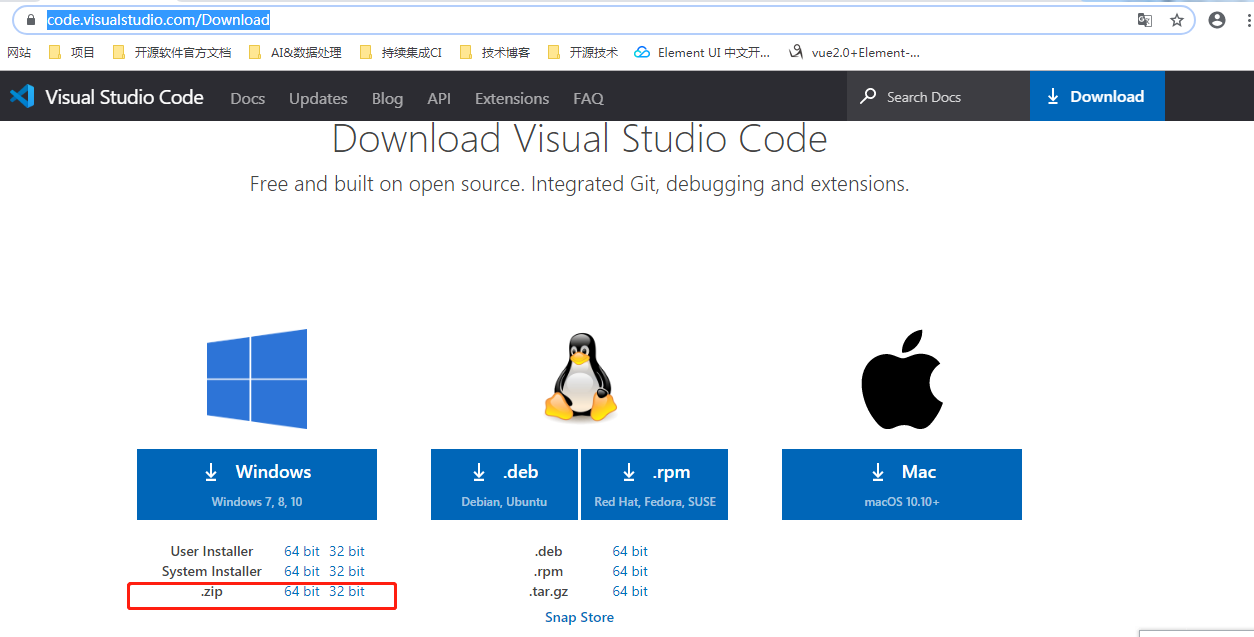Click the Linux penguin logo image
The height and width of the screenshot is (637, 1254).
tap(580, 377)
